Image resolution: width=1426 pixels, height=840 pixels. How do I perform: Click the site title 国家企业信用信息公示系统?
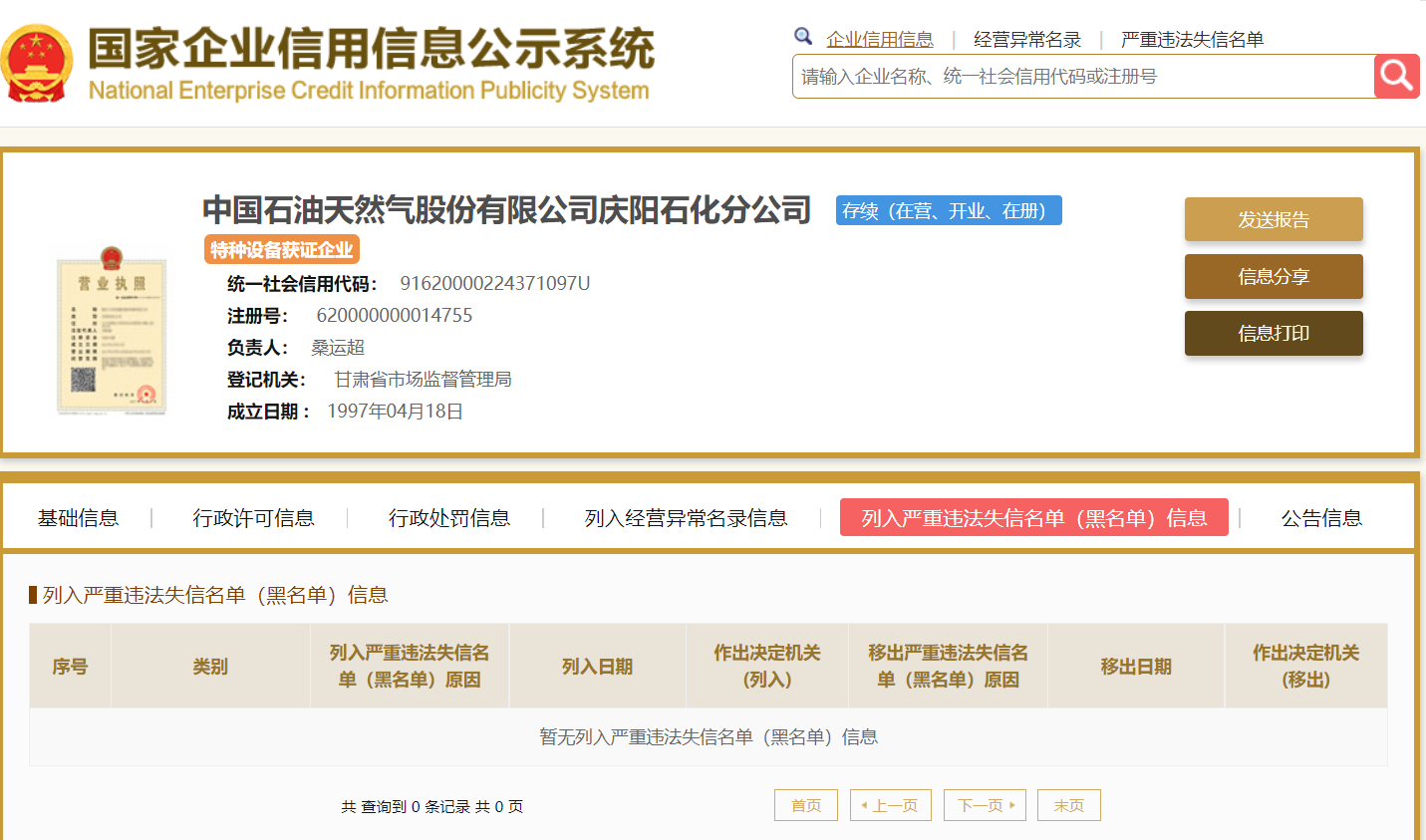371,48
